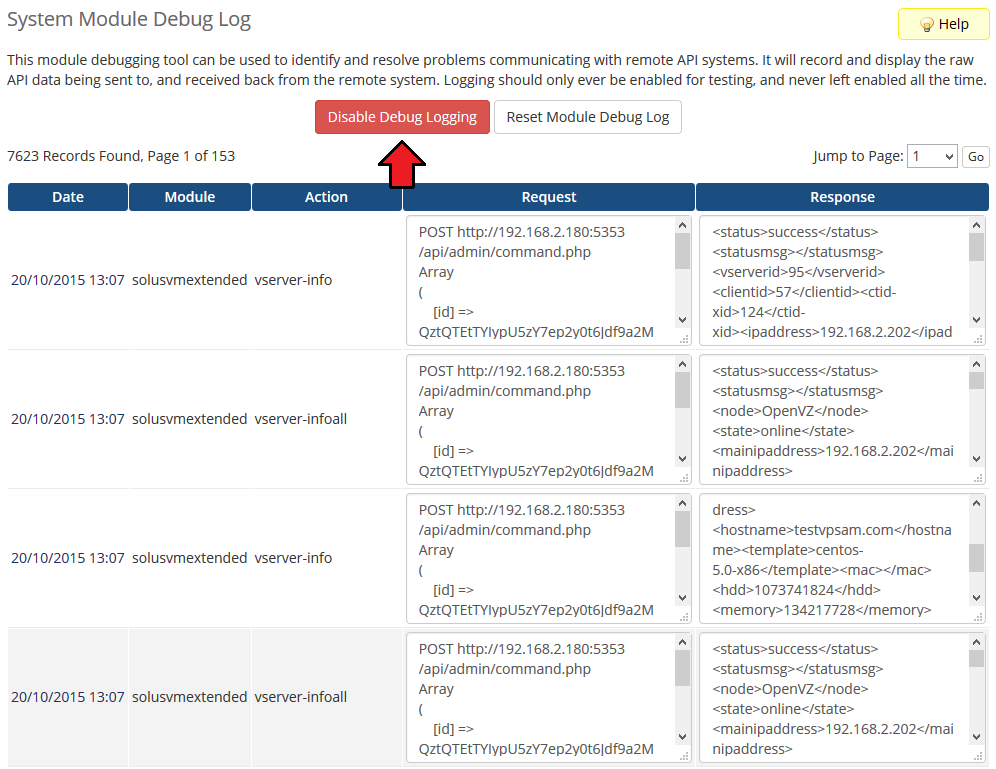This screenshot has height=769, width=996.
Task: Click scroll up arrow in third Request box
Action: tap(682, 503)
